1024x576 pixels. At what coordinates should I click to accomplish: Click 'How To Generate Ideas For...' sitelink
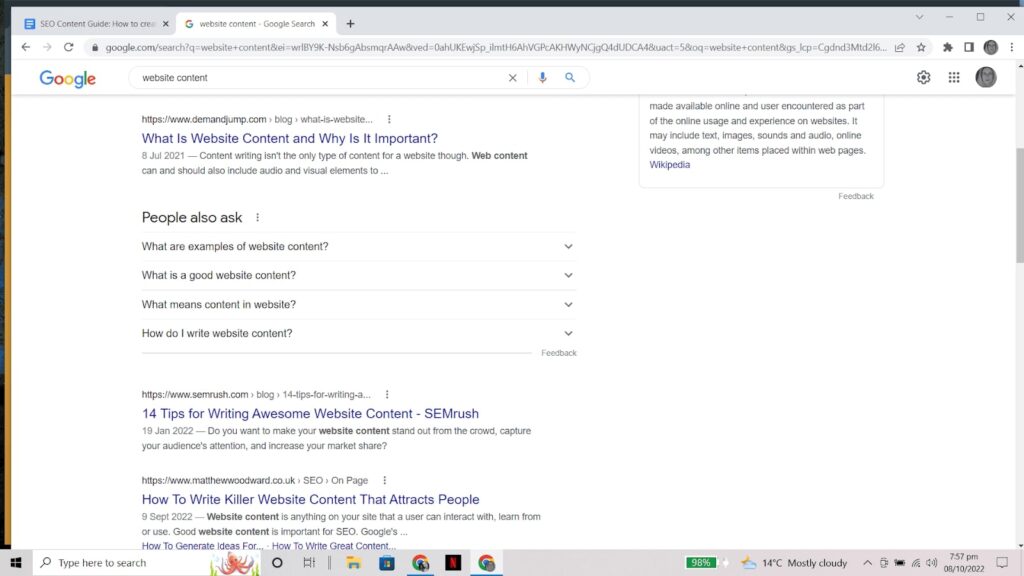(x=202, y=546)
